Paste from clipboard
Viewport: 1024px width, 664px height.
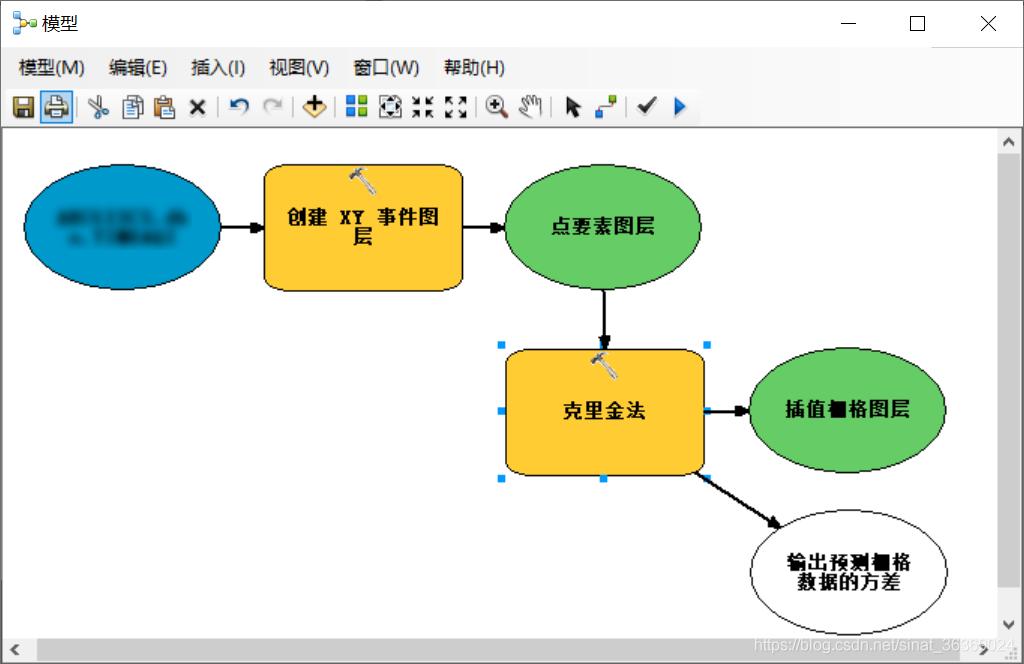click(x=163, y=106)
